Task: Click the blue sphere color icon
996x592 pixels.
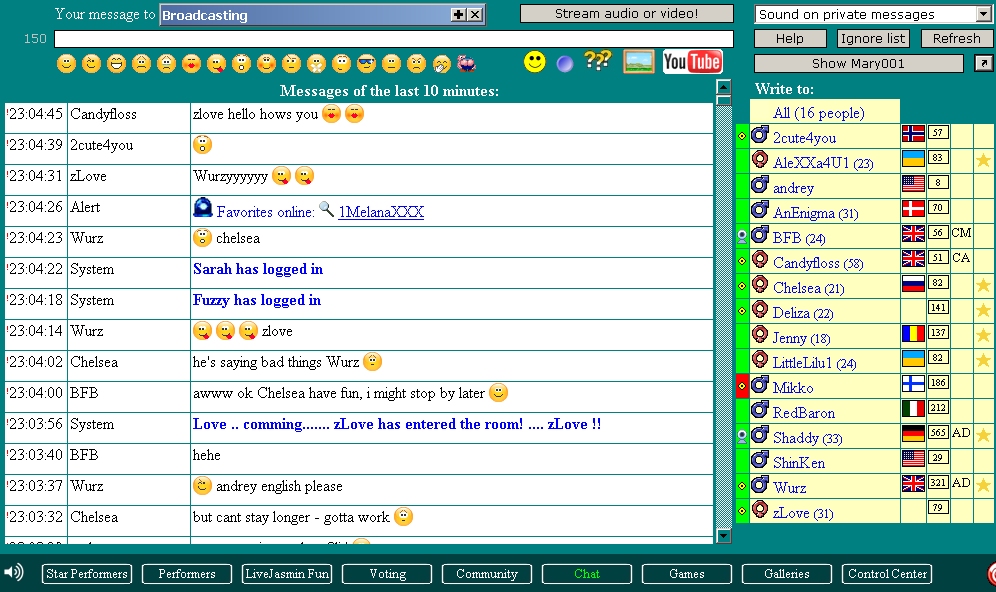Action: pos(565,64)
